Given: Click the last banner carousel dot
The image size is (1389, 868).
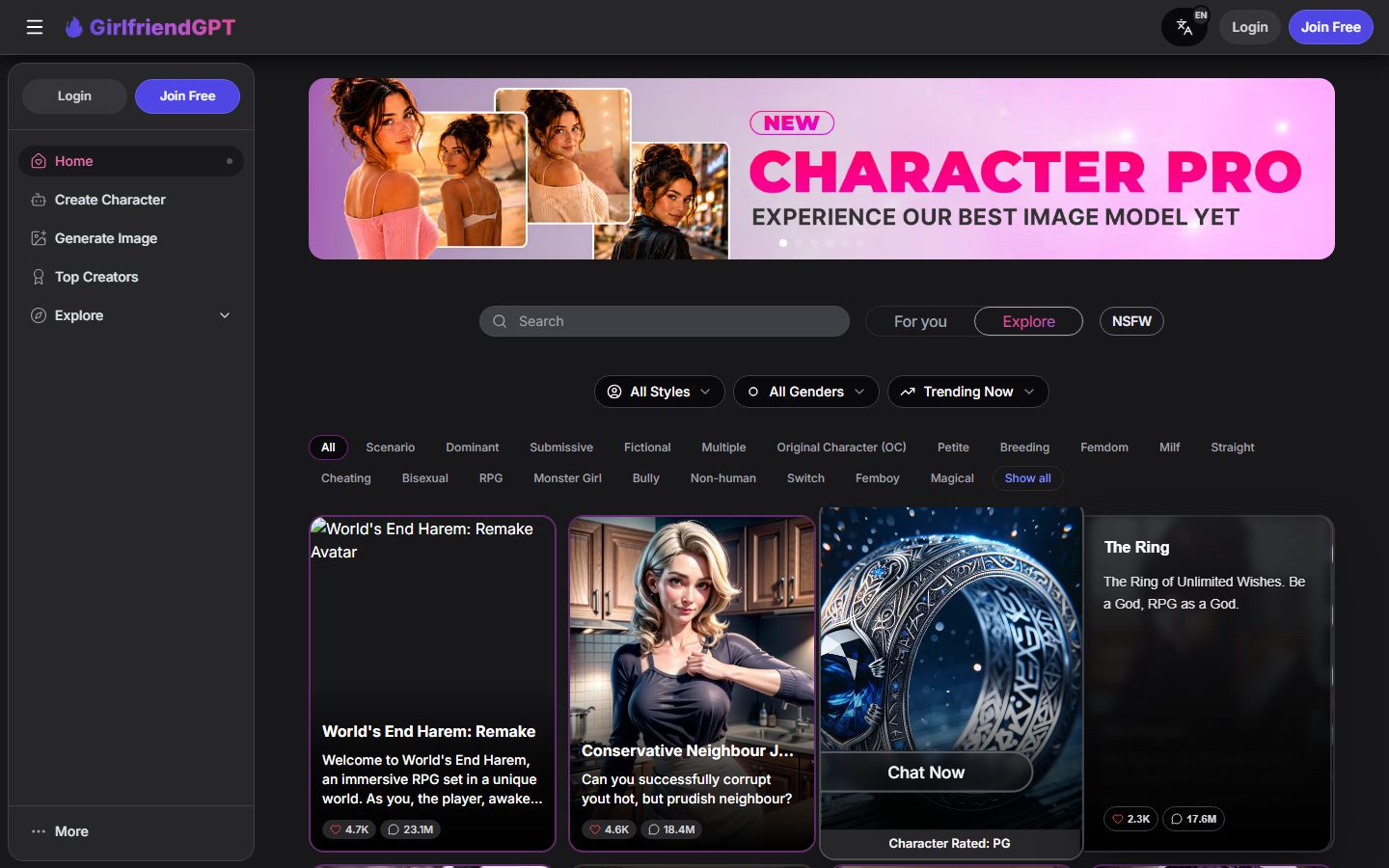Looking at the screenshot, I should [860, 243].
